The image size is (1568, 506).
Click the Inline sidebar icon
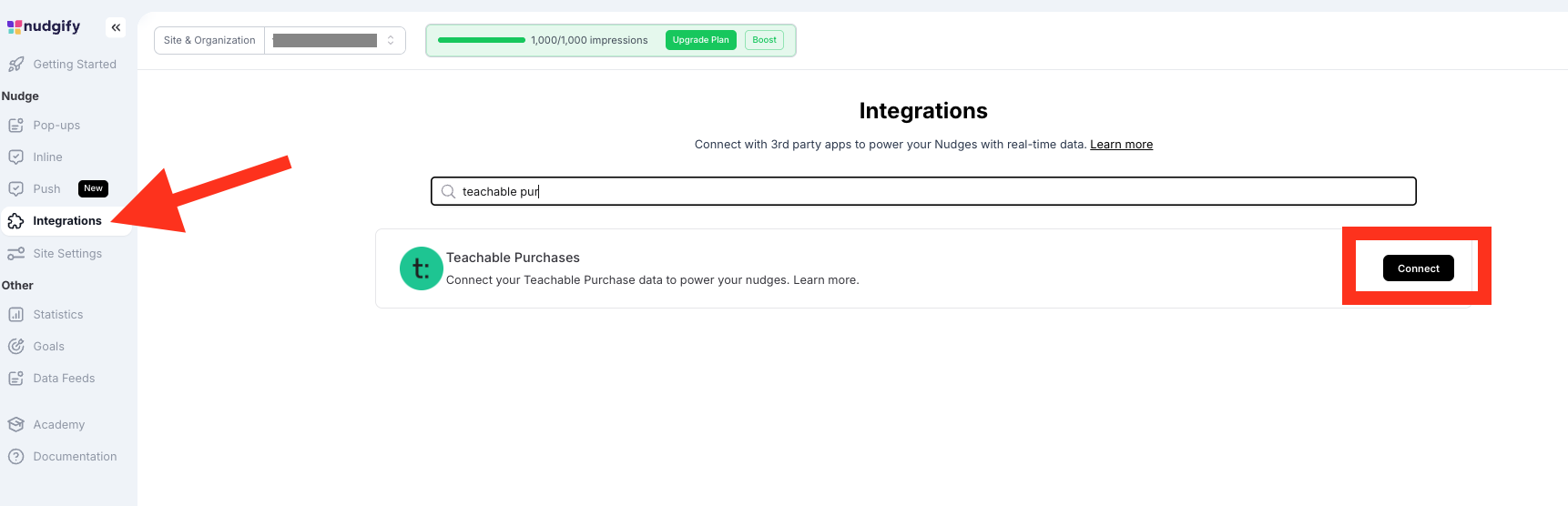[15, 157]
